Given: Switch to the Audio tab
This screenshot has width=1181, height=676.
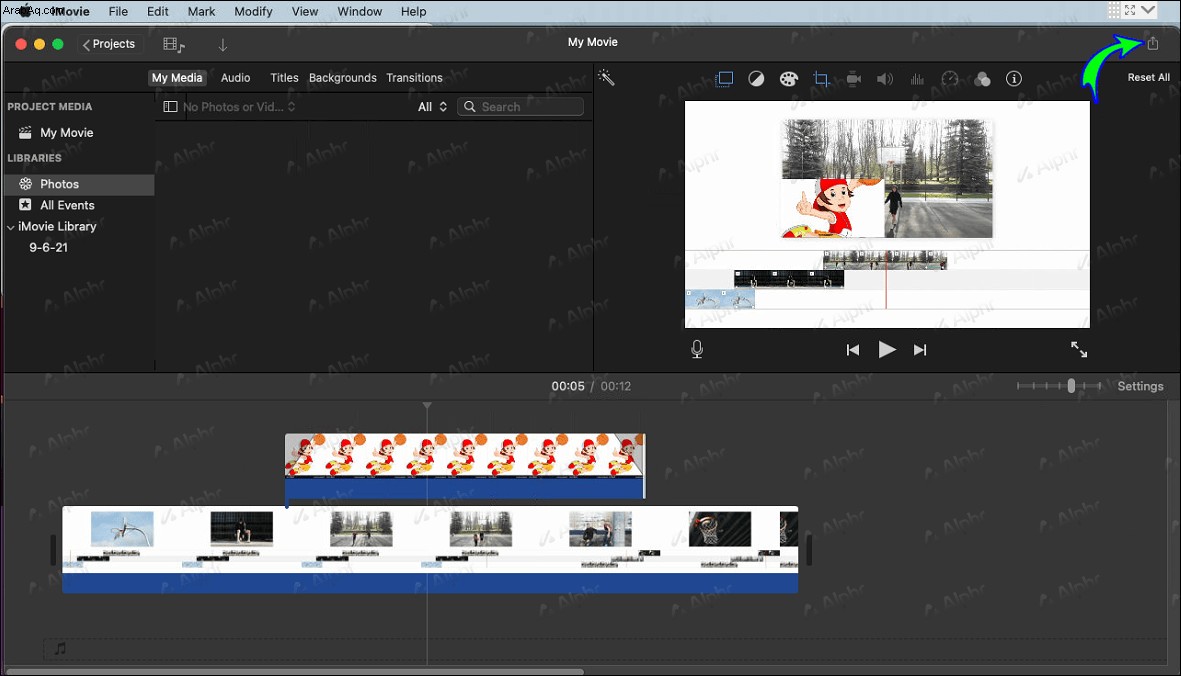Looking at the screenshot, I should (235, 78).
